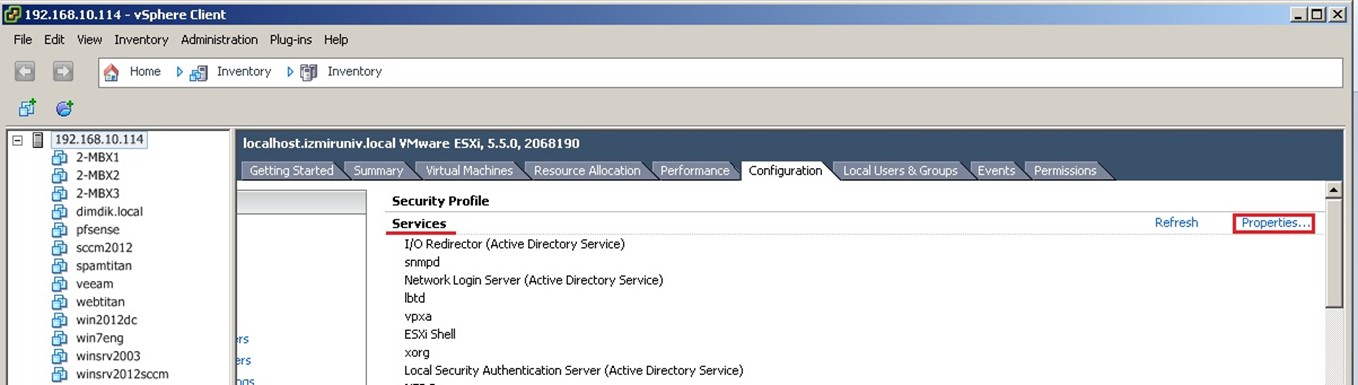Open the Local Users & Groups tab
This screenshot has height=385, width=1358.
point(900,171)
